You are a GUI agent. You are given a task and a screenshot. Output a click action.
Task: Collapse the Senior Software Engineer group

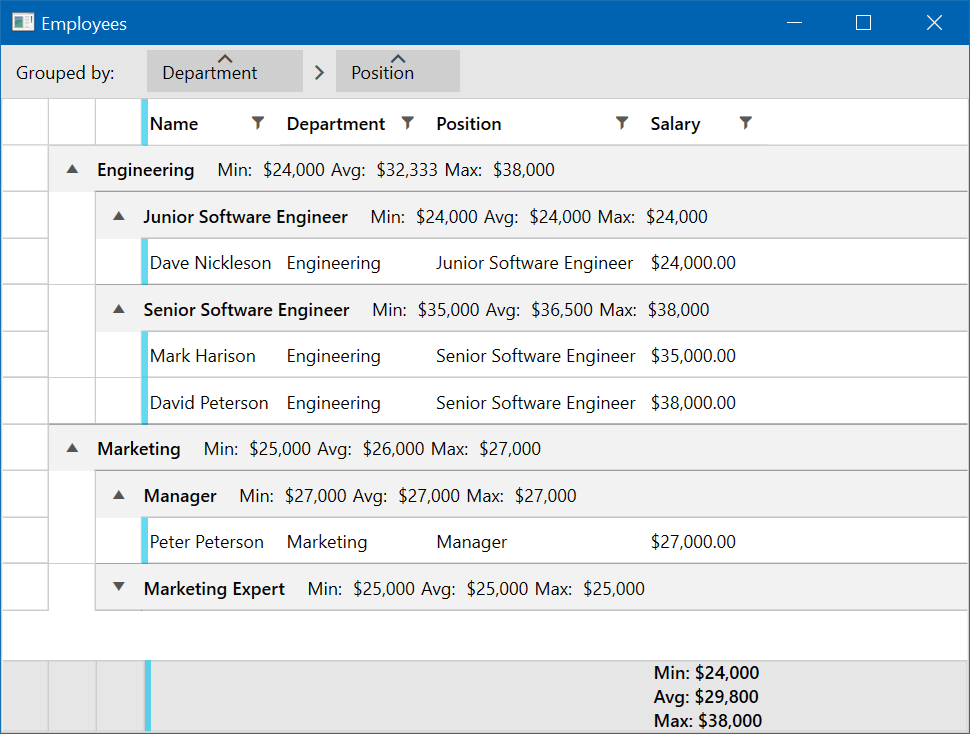coord(119,309)
